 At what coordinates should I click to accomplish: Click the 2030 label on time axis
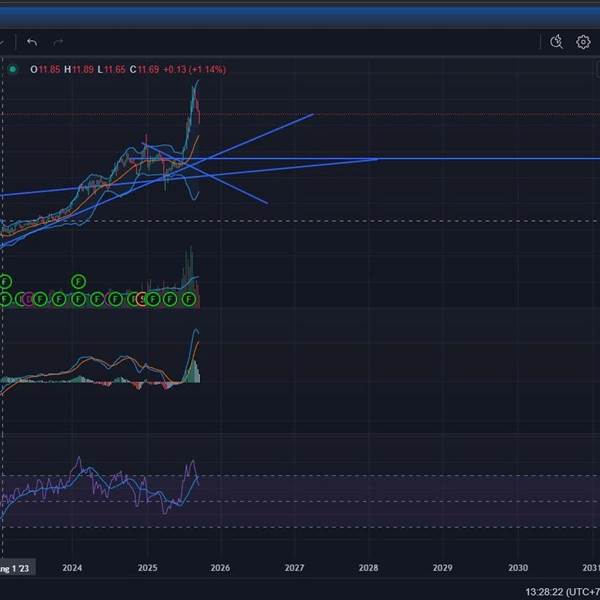pos(518,568)
